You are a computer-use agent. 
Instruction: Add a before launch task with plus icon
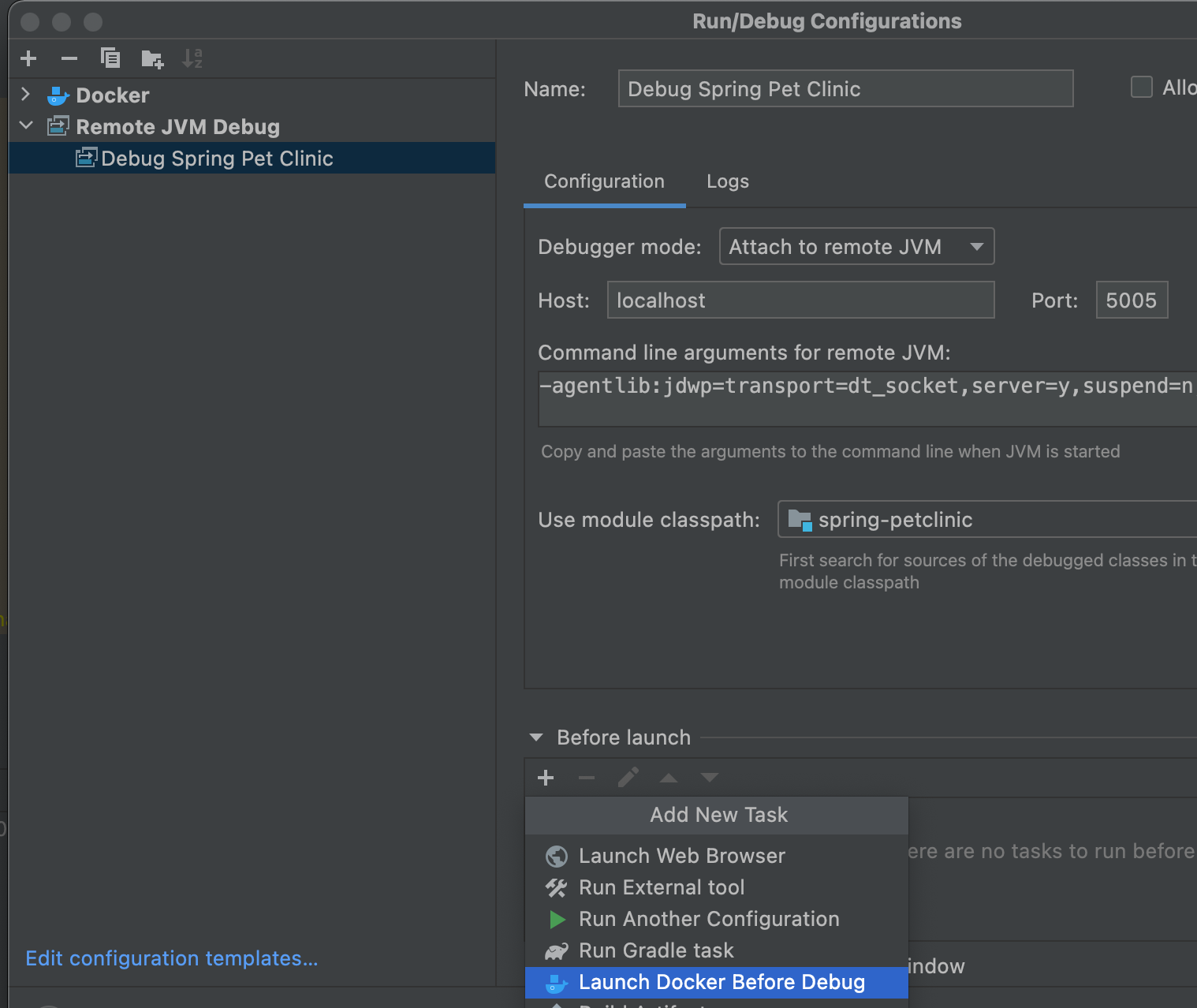click(x=546, y=778)
